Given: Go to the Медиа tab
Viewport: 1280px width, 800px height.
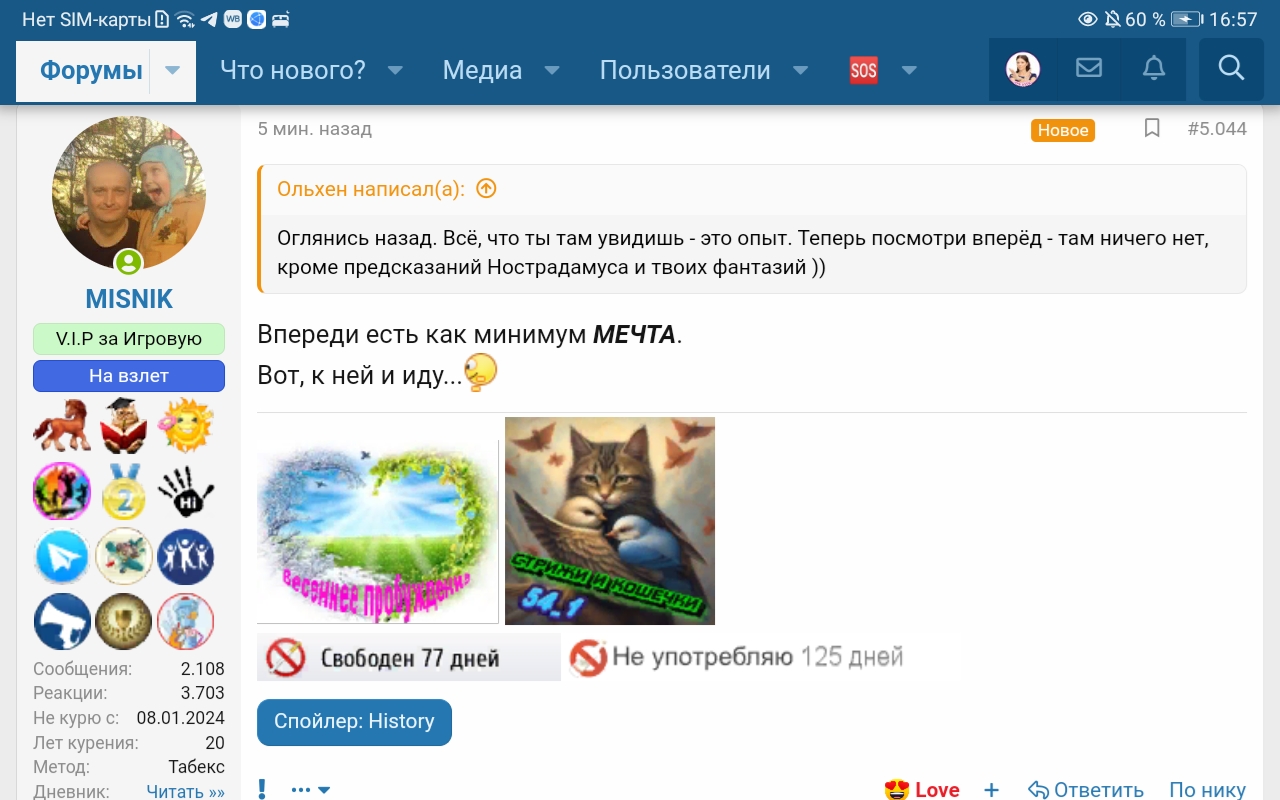Looking at the screenshot, I should pyautogui.click(x=482, y=70).
